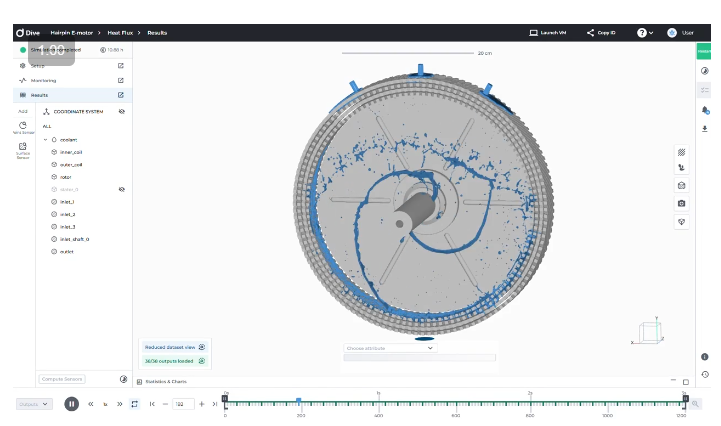Viewport: 721px width, 426px height.
Task: Click the blue timeline playhead marker
Action: (298, 401)
